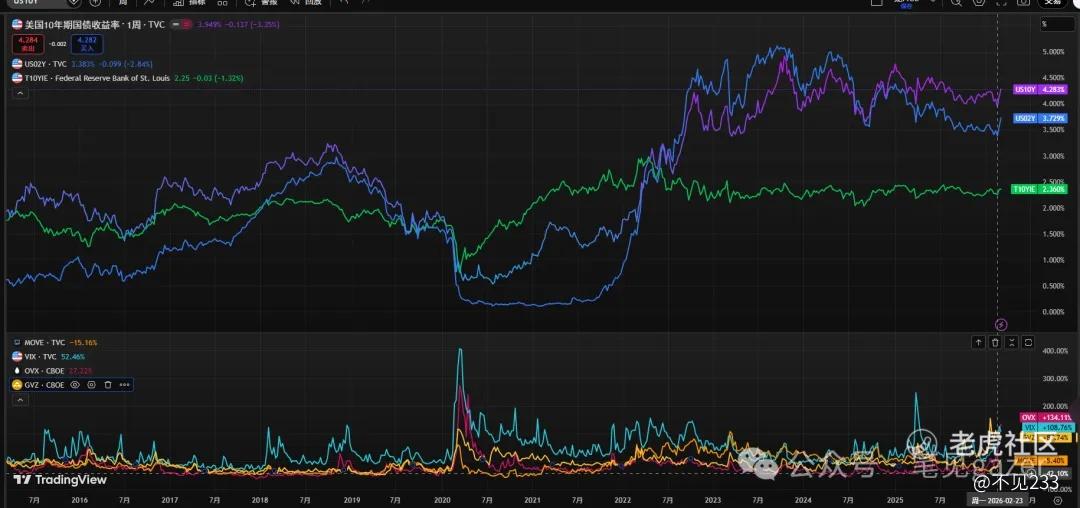Collapse the lower pane with the collapse icon
Image resolution: width=1080 pixels, height=508 pixels.
1012,341
